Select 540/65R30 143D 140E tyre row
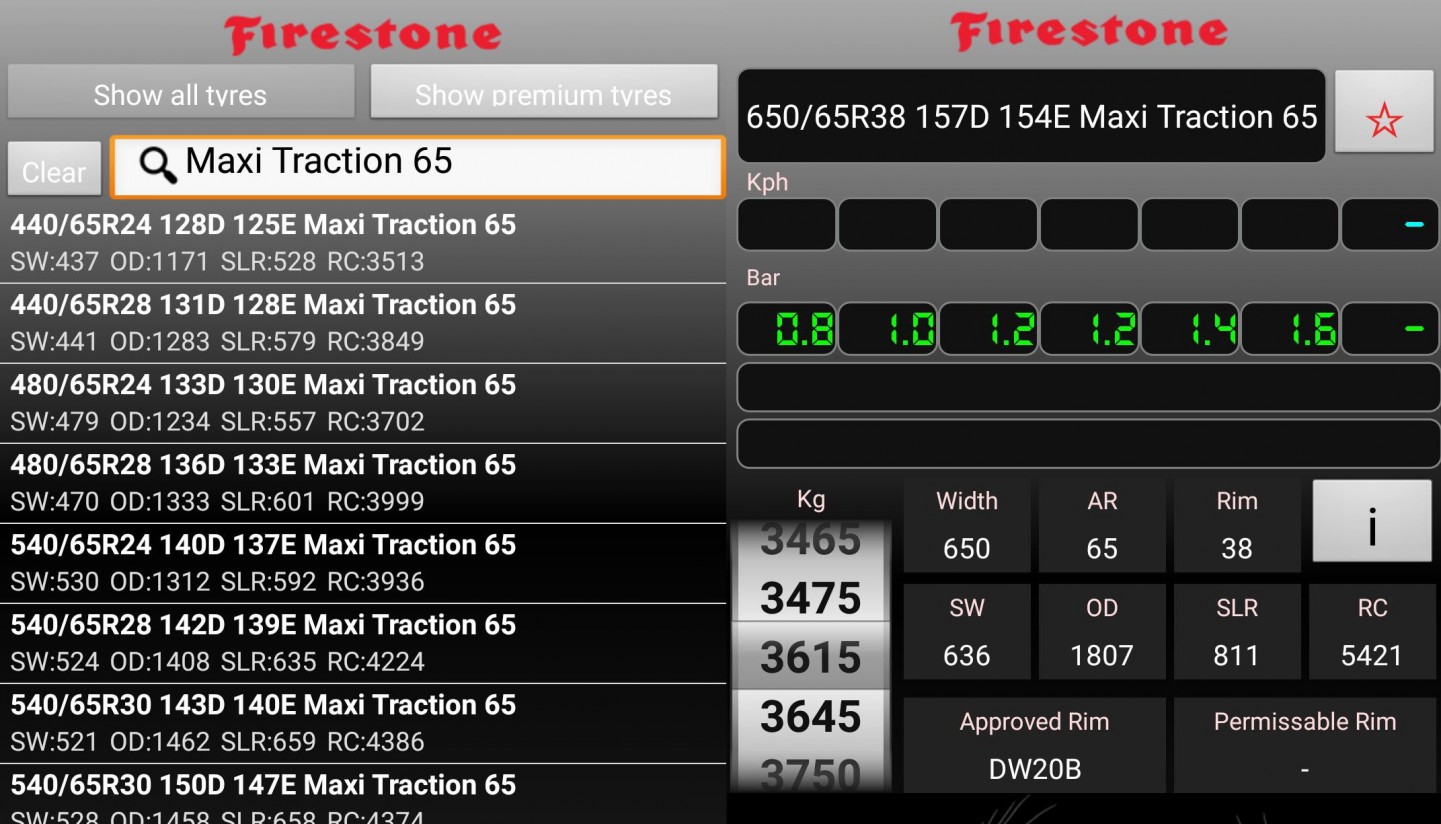The width and height of the screenshot is (1441, 824). pos(363,723)
